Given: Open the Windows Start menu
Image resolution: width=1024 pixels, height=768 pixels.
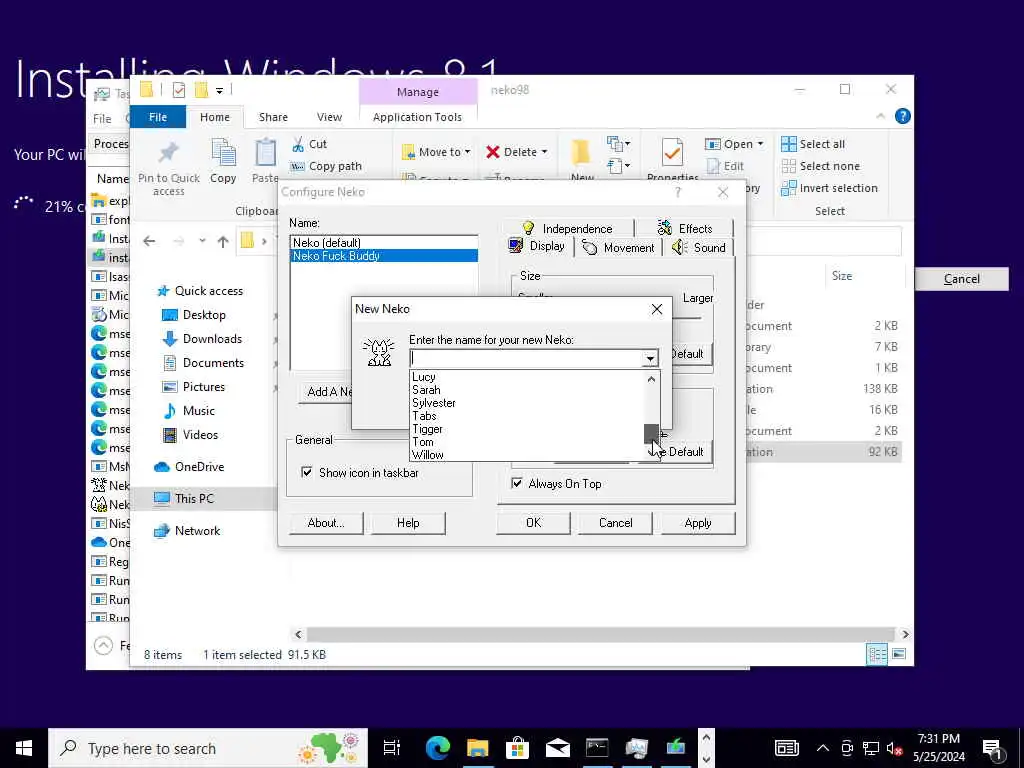Looking at the screenshot, I should [24, 748].
